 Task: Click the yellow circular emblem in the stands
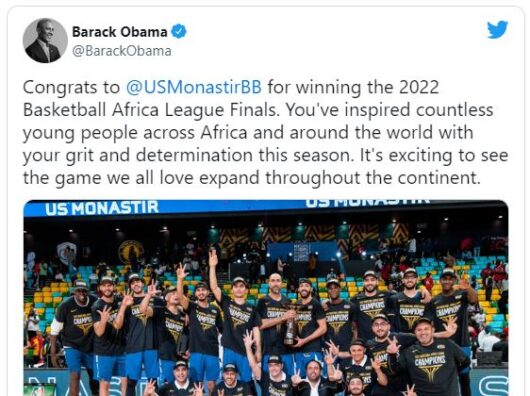click(131, 252)
